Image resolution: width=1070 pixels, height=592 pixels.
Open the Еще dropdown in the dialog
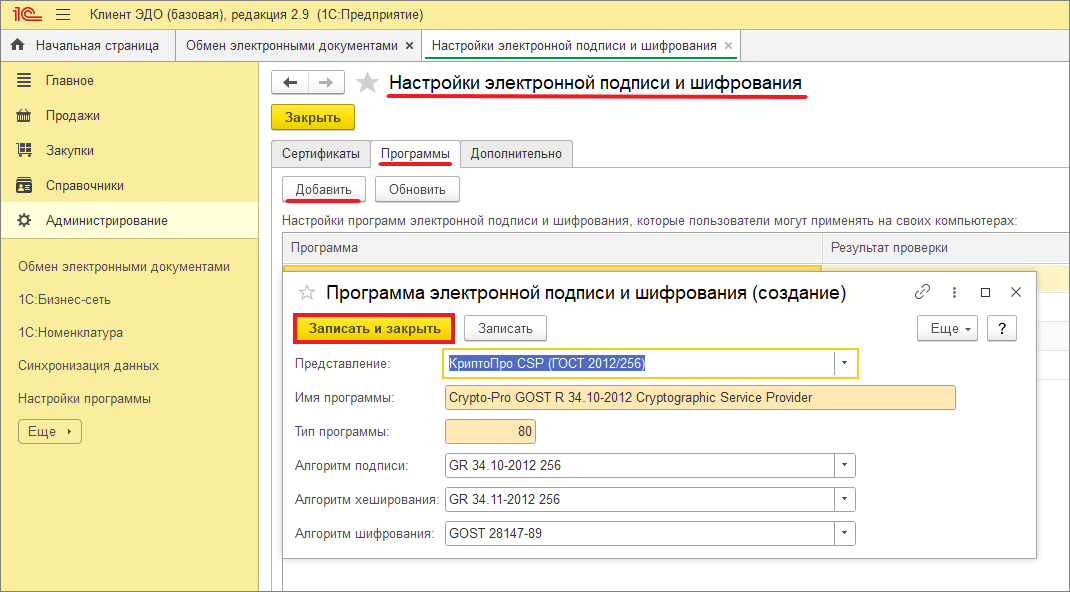click(x=946, y=327)
